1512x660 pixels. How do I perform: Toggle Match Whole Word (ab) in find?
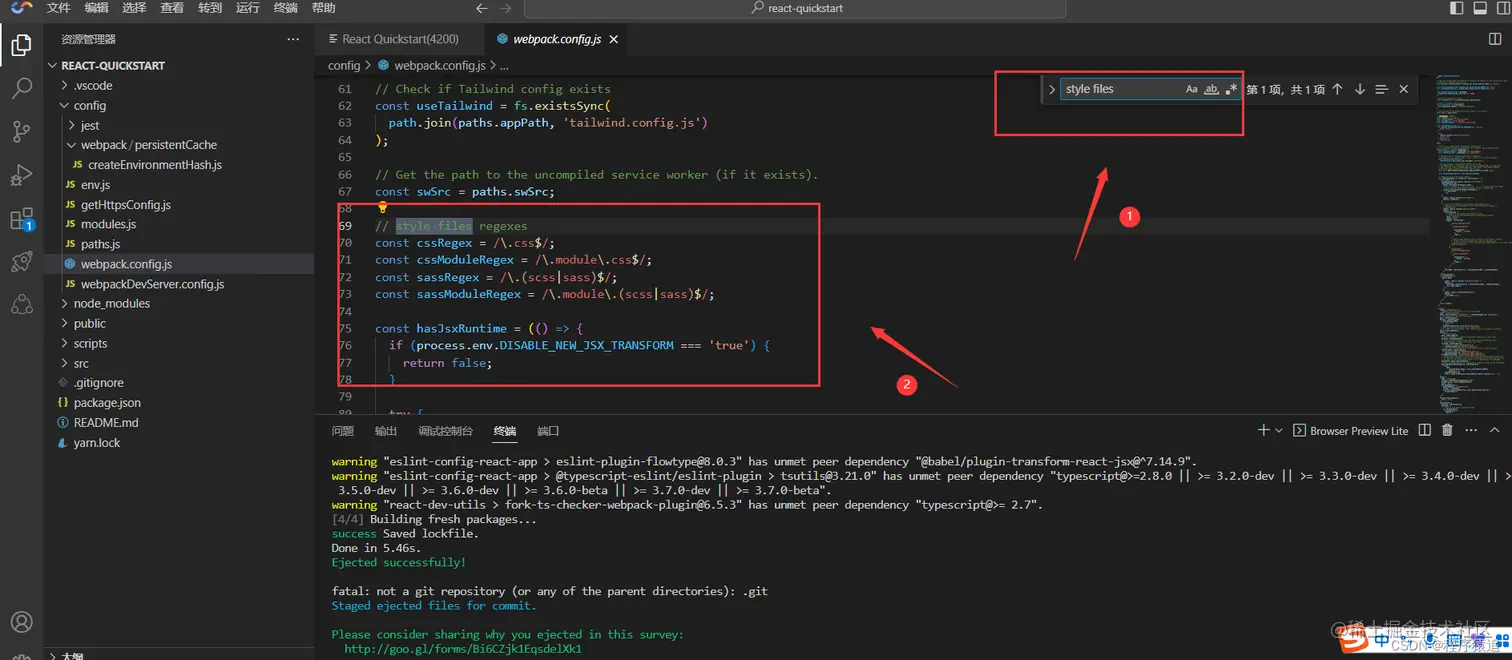[x=1211, y=89]
